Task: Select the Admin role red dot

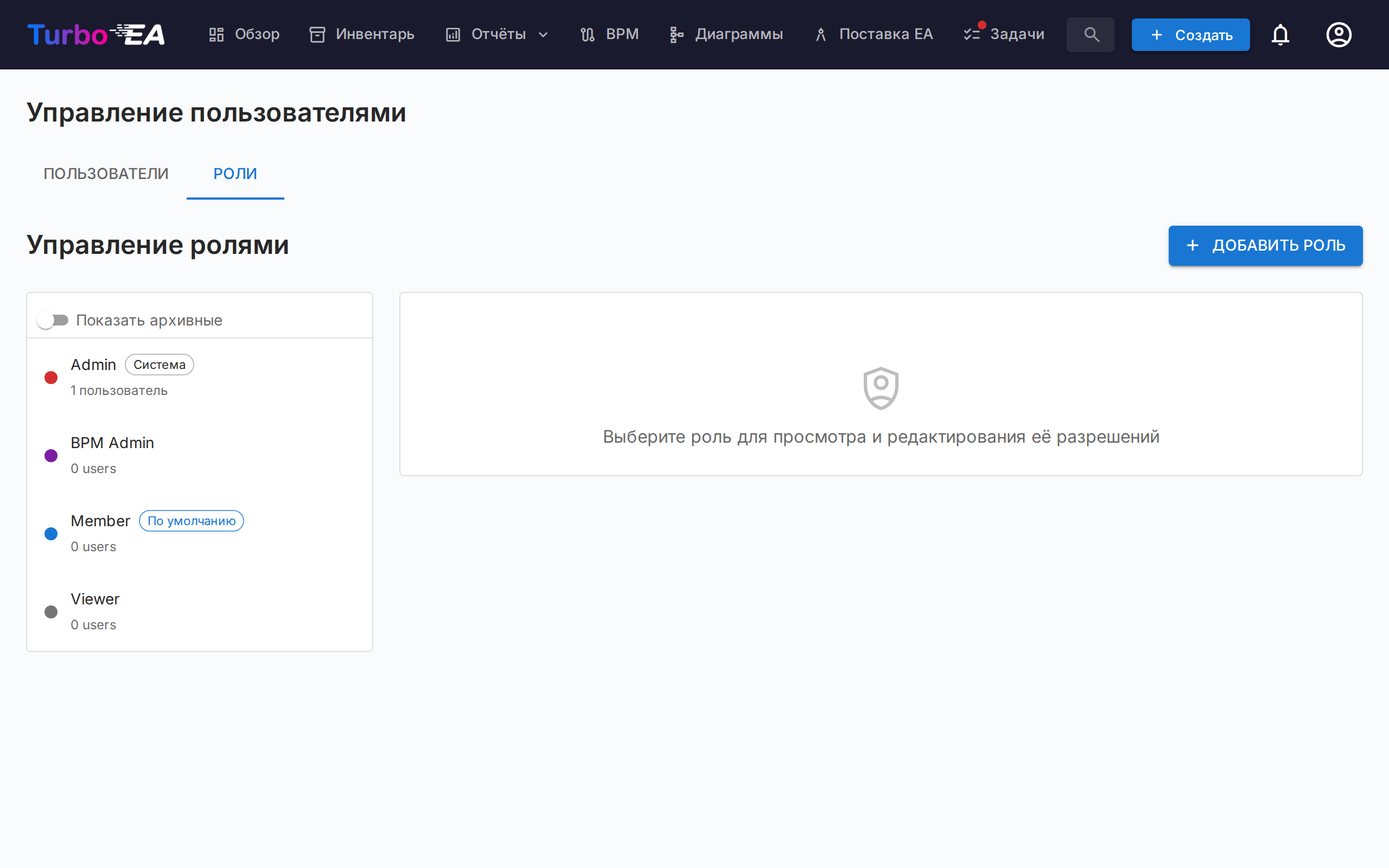Action: pos(51,377)
